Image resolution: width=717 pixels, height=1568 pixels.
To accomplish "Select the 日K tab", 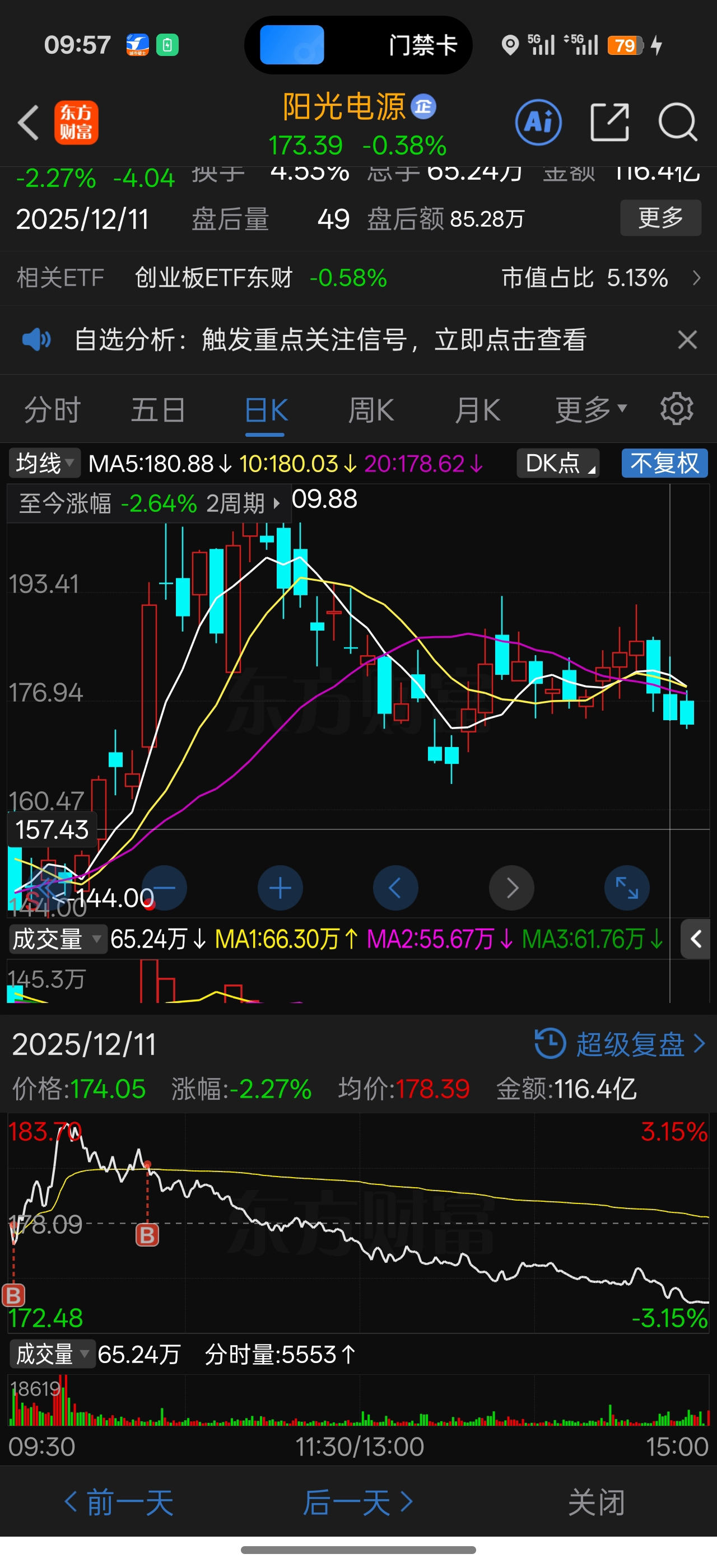I will pos(266,410).
